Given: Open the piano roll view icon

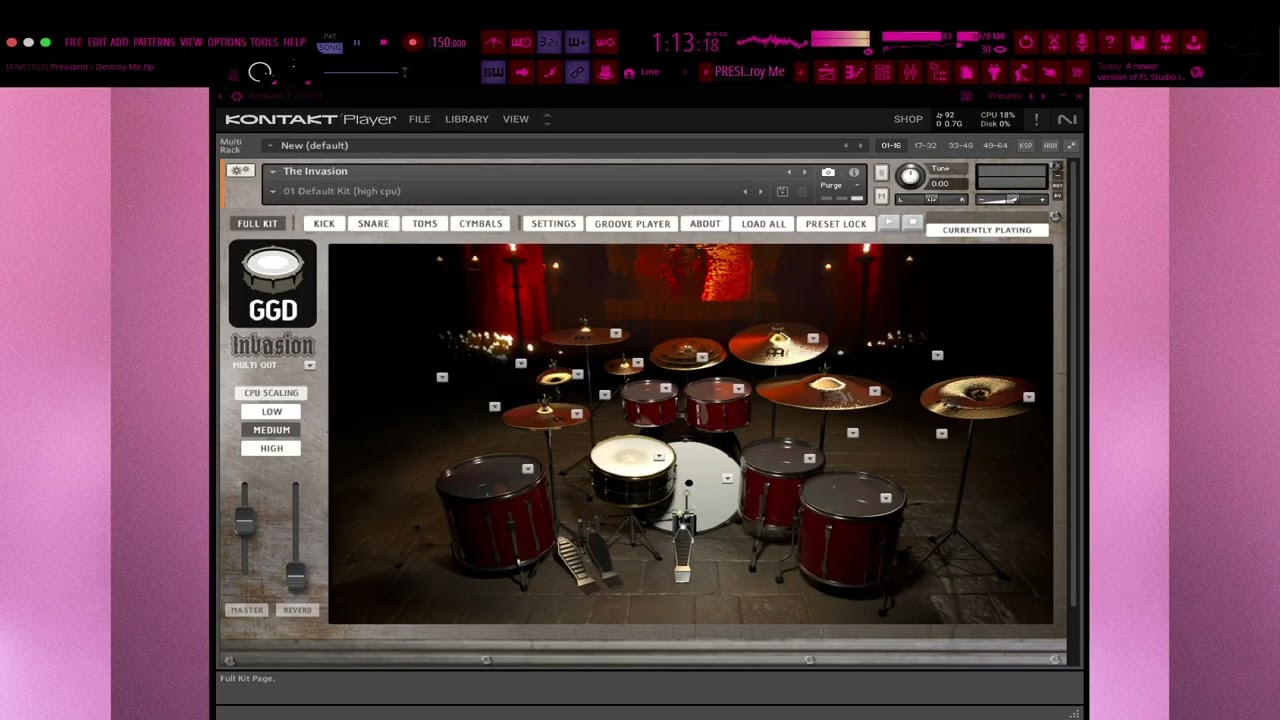Looking at the screenshot, I should (x=853, y=72).
